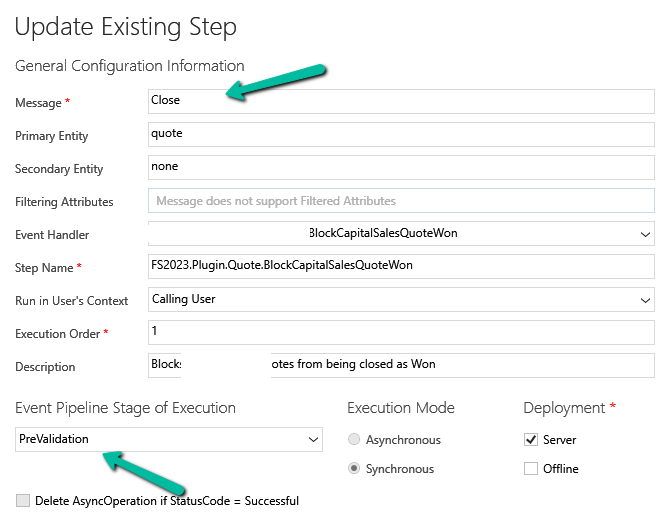Viewport: 657px width, 521px height.
Task: Select the Asynchronous execution mode
Action: click(354, 440)
